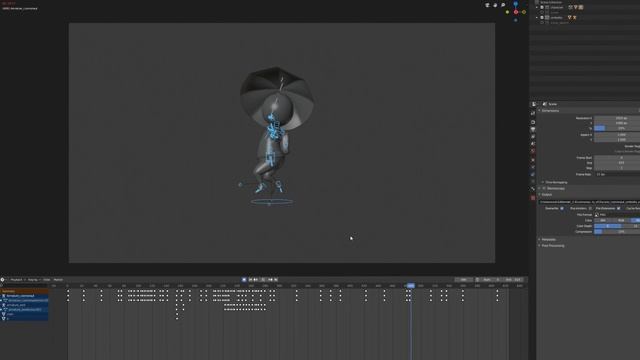Toggle the File Extensions checkbox
The image size is (640, 360).
pyautogui.click(x=619, y=209)
